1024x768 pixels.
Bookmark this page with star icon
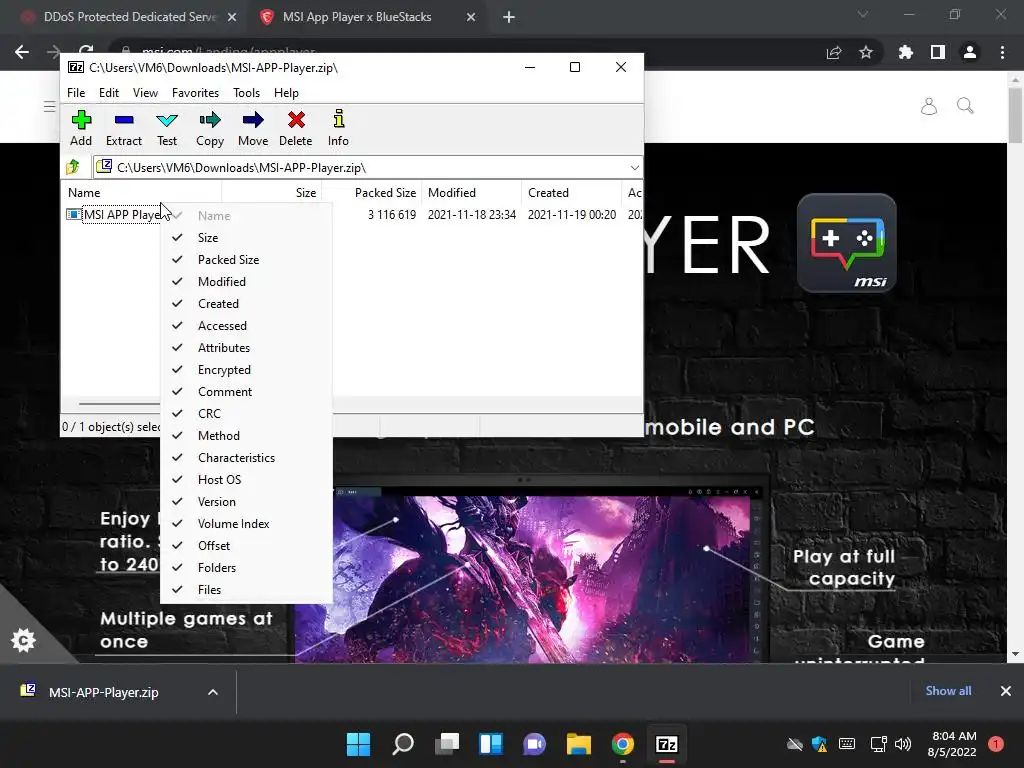point(866,52)
